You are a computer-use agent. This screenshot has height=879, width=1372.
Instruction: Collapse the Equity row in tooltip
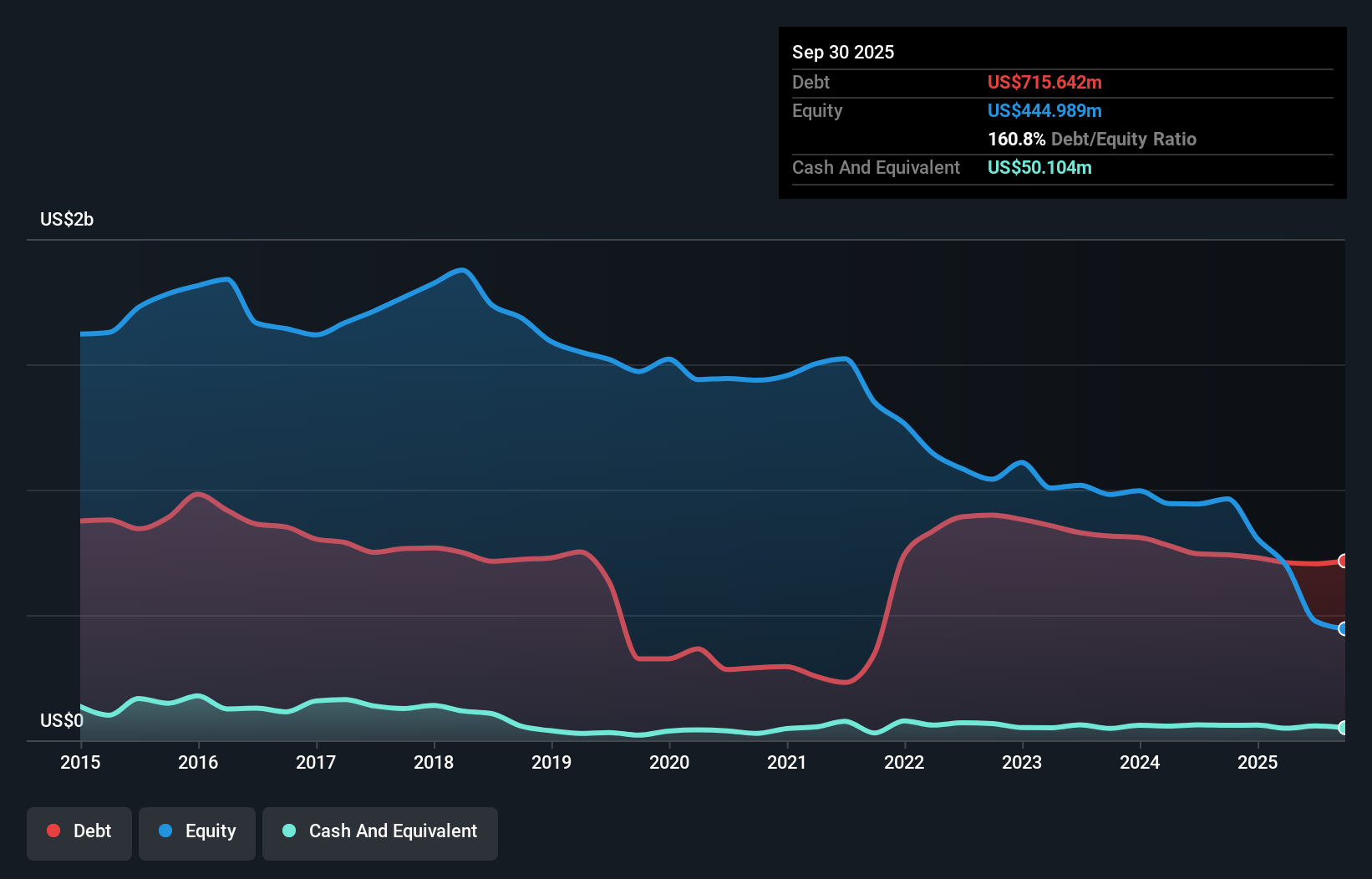click(x=817, y=110)
